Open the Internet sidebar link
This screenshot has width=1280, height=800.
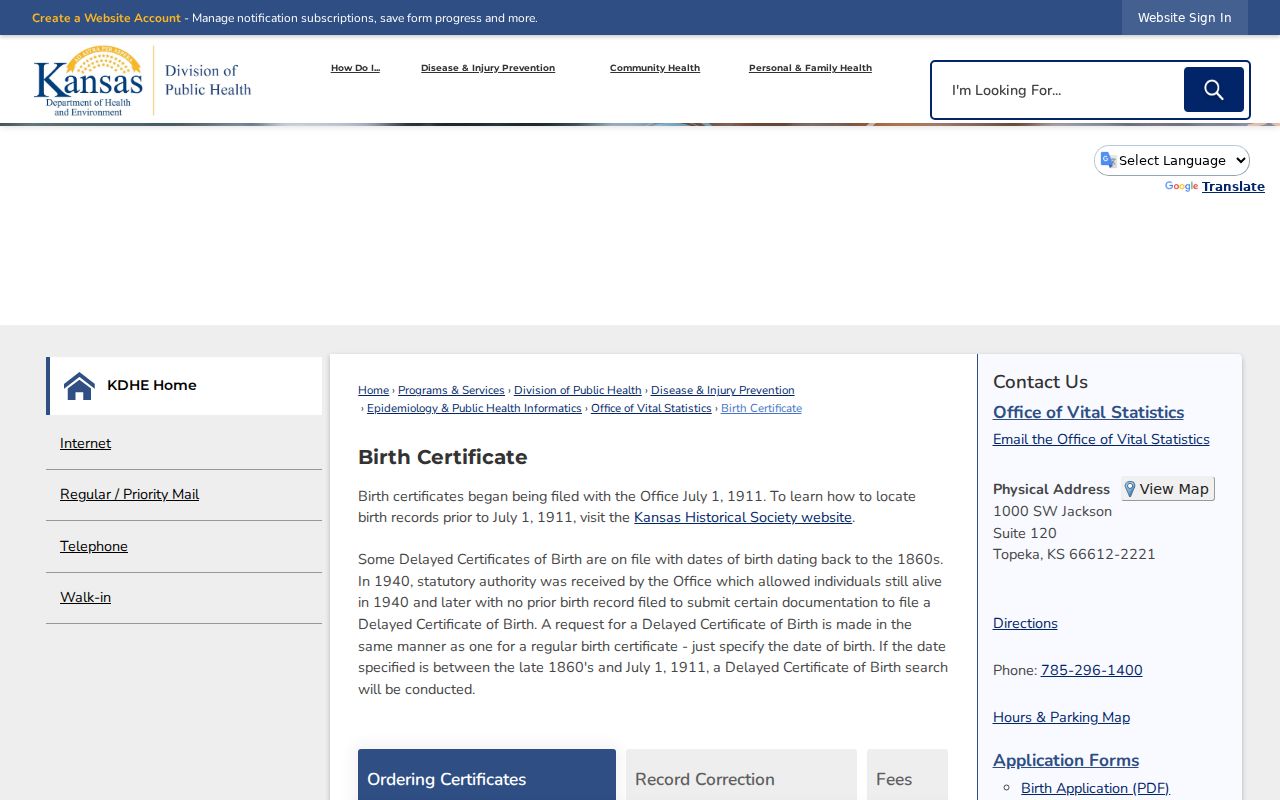(85, 444)
